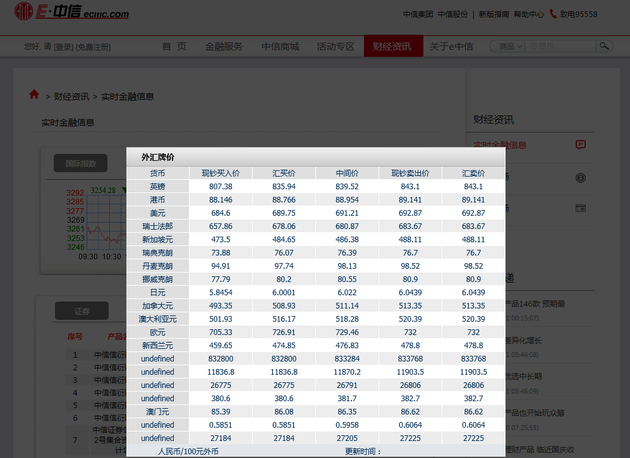Click the 挪威克朗 currency row label
This screenshot has height=458, width=630.
158,279
